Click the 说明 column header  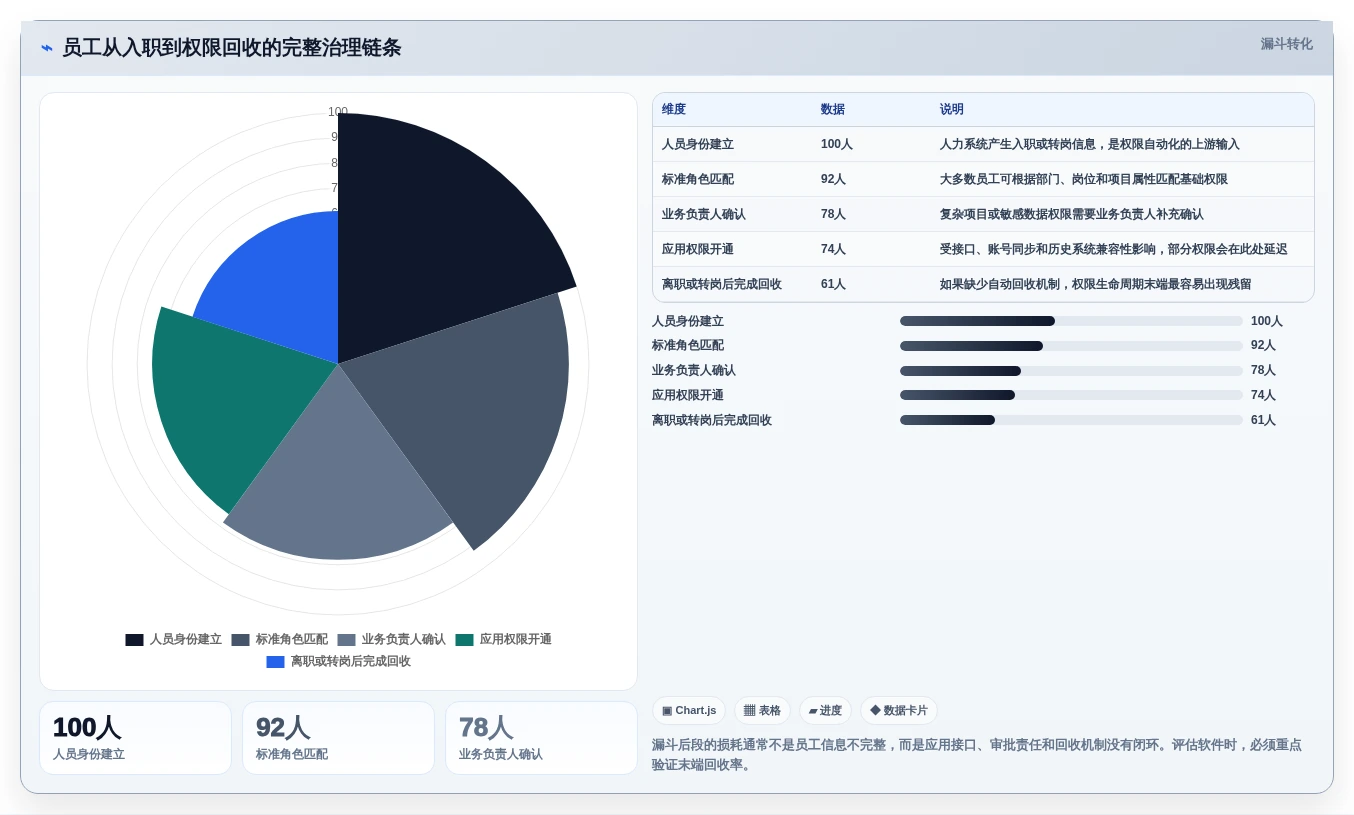click(952, 109)
